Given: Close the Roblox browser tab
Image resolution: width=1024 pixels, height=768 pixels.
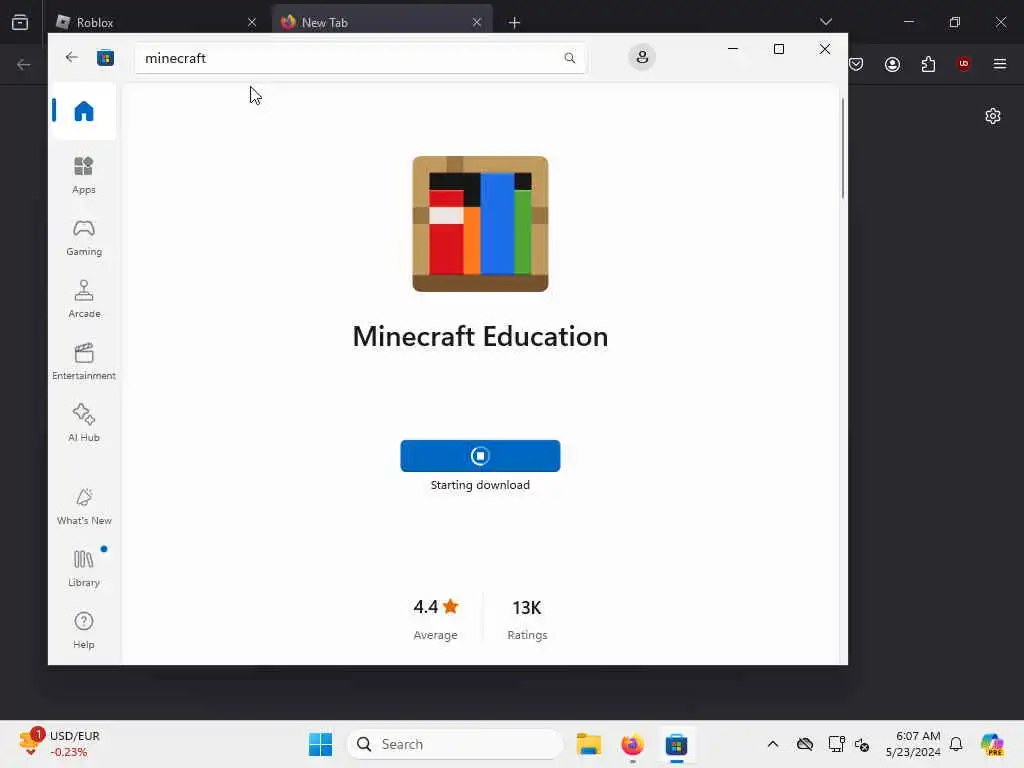Looking at the screenshot, I should (x=252, y=22).
